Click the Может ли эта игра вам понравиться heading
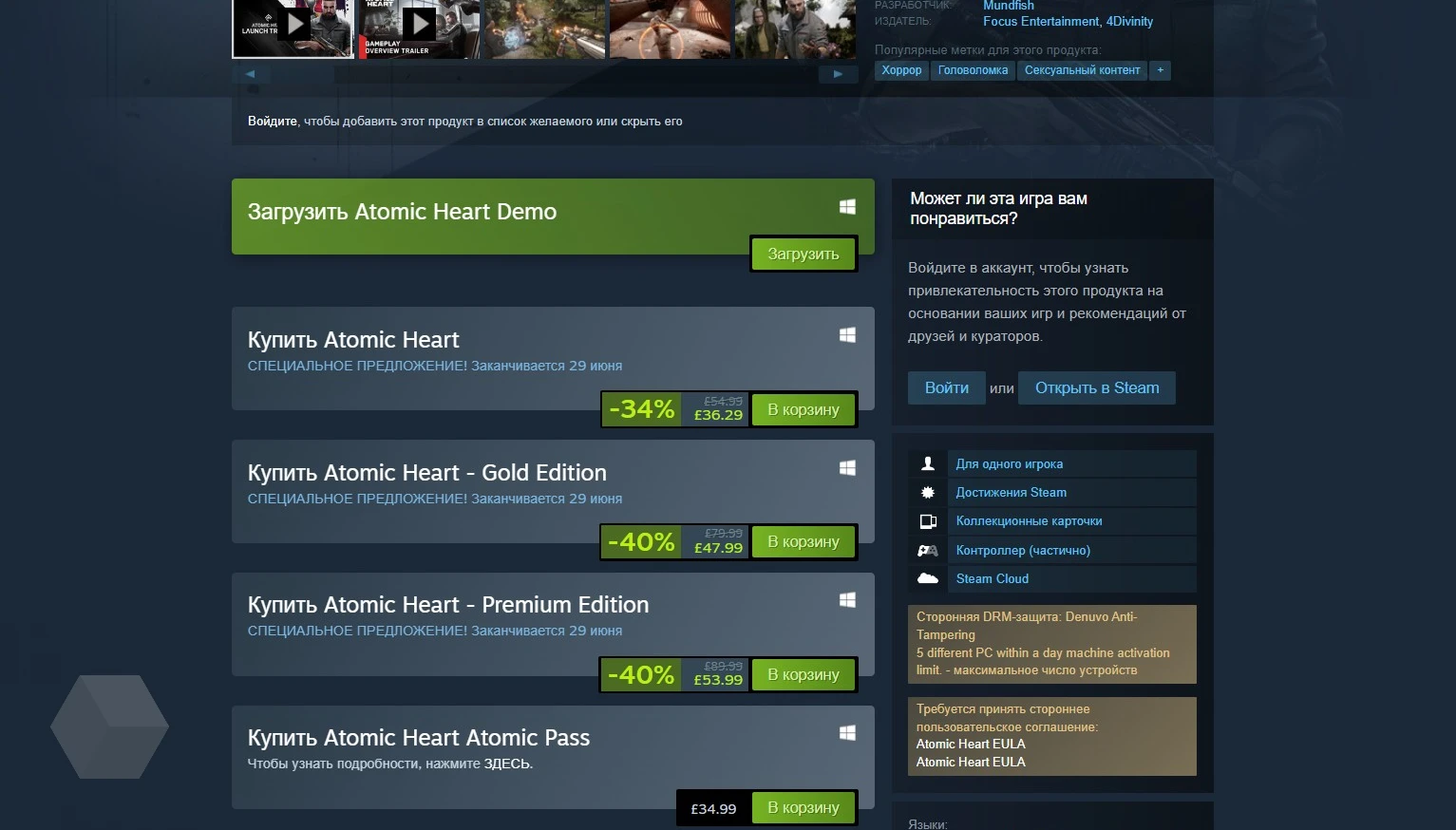The height and width of the screenshot is (830, 1456). pyautogui.click(x=998, y=208)
